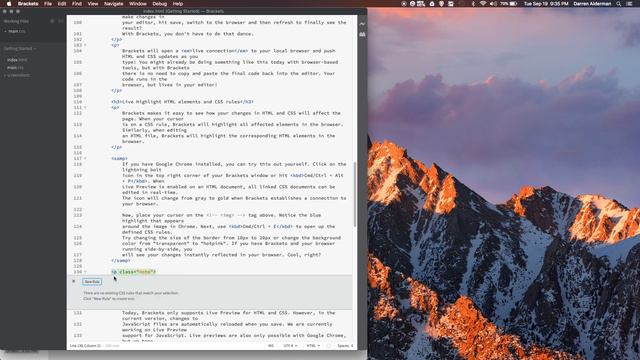Click the editor vertical scrollbar thumb

tap(354, 194)
